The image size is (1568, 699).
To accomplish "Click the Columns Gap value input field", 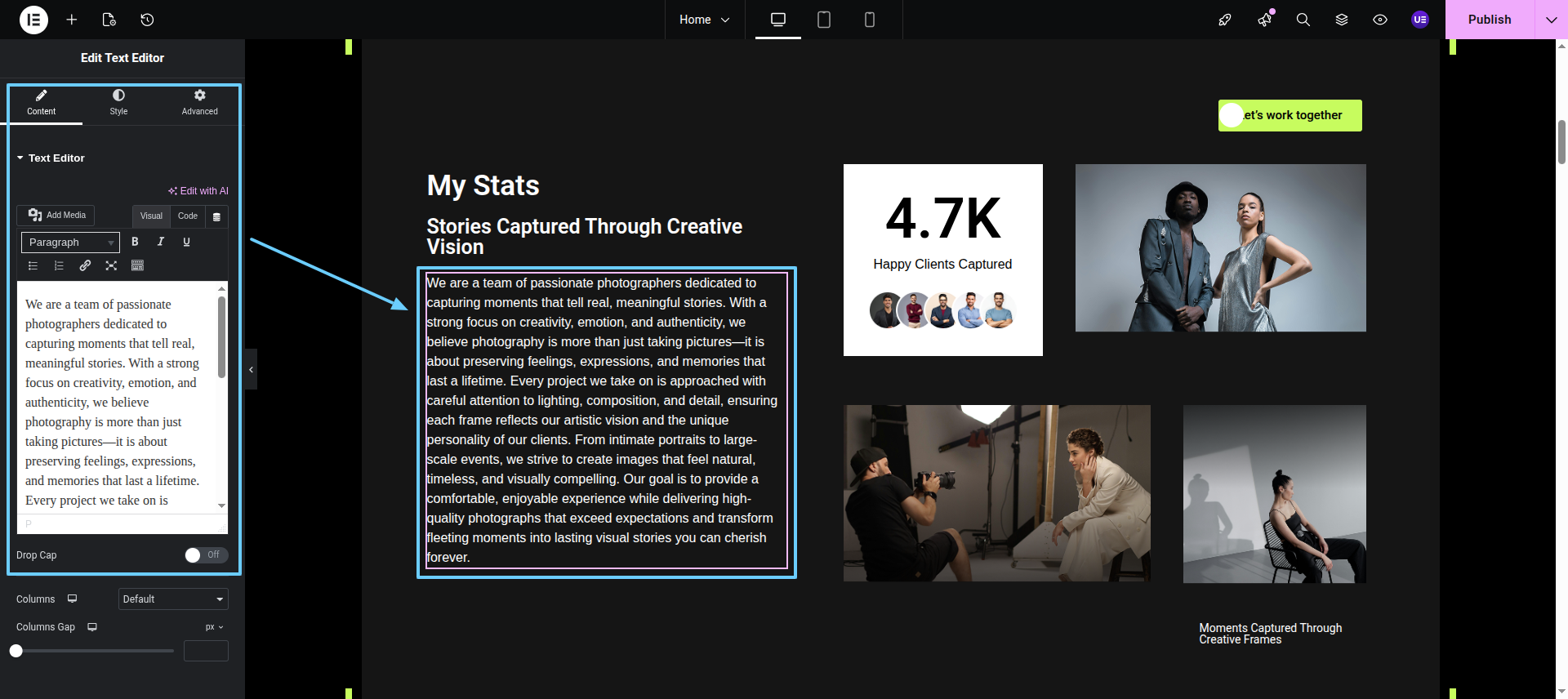I will (x=206, y=651).
